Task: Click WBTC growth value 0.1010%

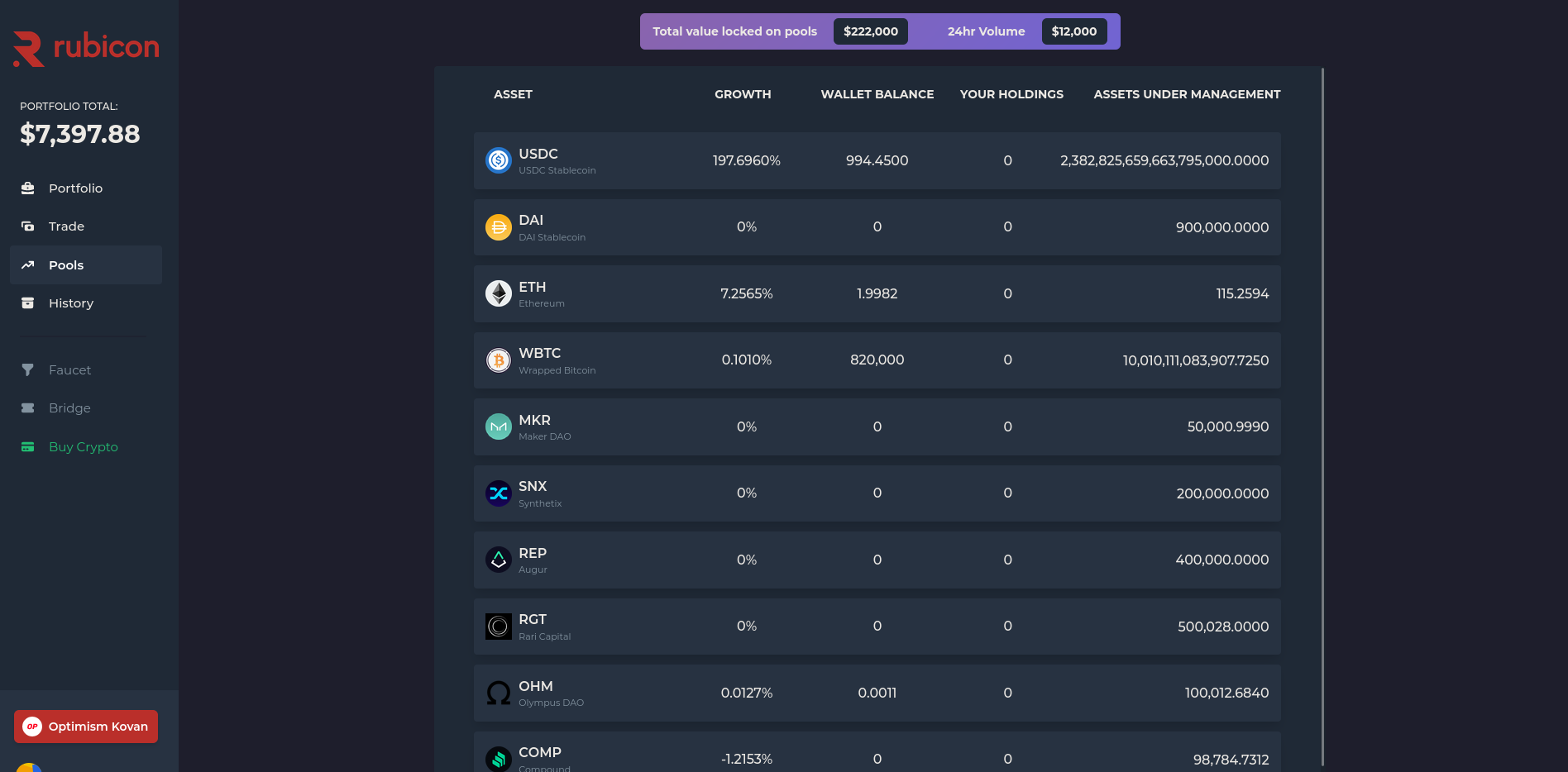Action: click(x=747, y=360)
